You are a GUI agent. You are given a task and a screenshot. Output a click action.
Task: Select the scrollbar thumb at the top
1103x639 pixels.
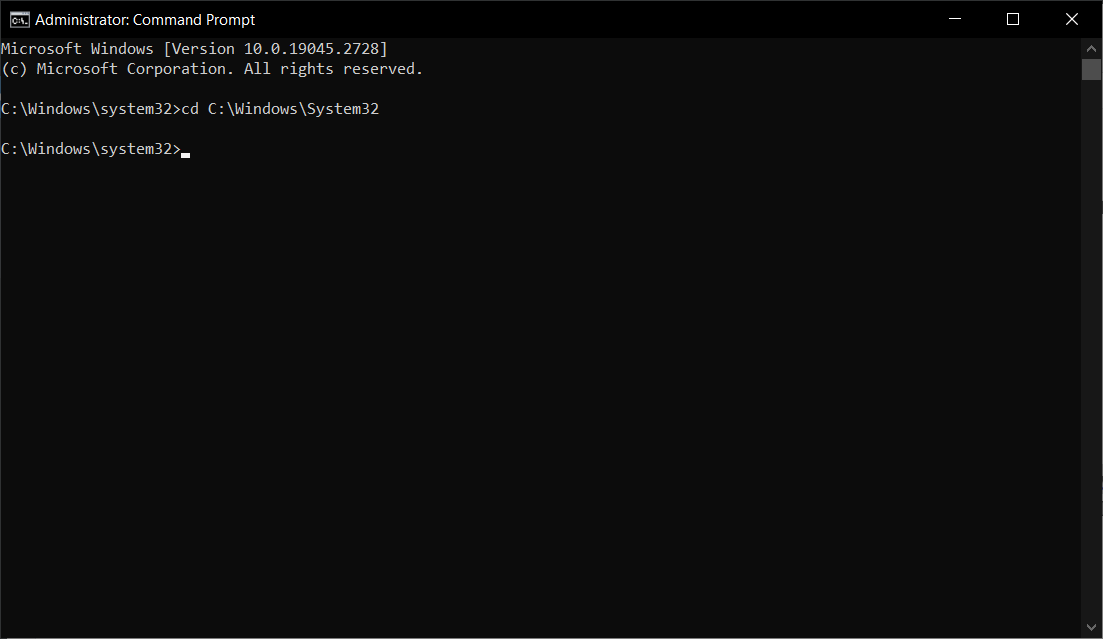coord(1091,68)
